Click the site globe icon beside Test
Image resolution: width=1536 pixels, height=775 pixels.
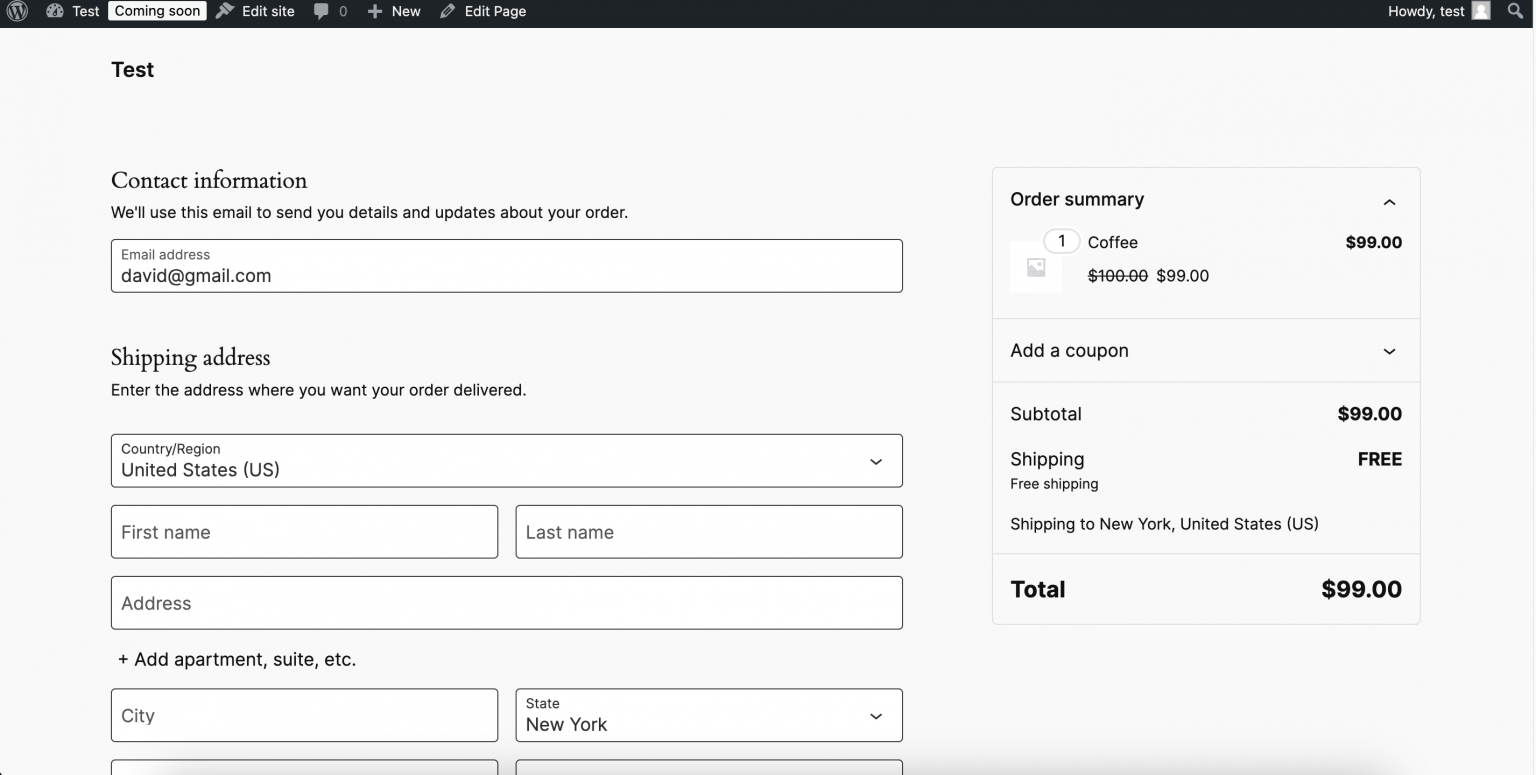(55, 11)
